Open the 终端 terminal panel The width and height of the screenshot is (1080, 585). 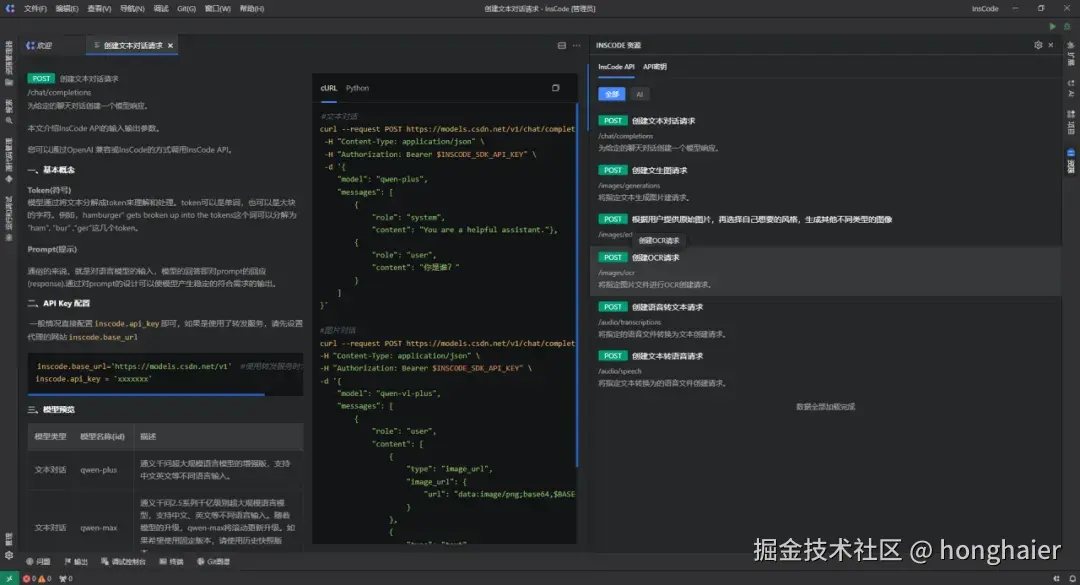[x=172, y=562]
